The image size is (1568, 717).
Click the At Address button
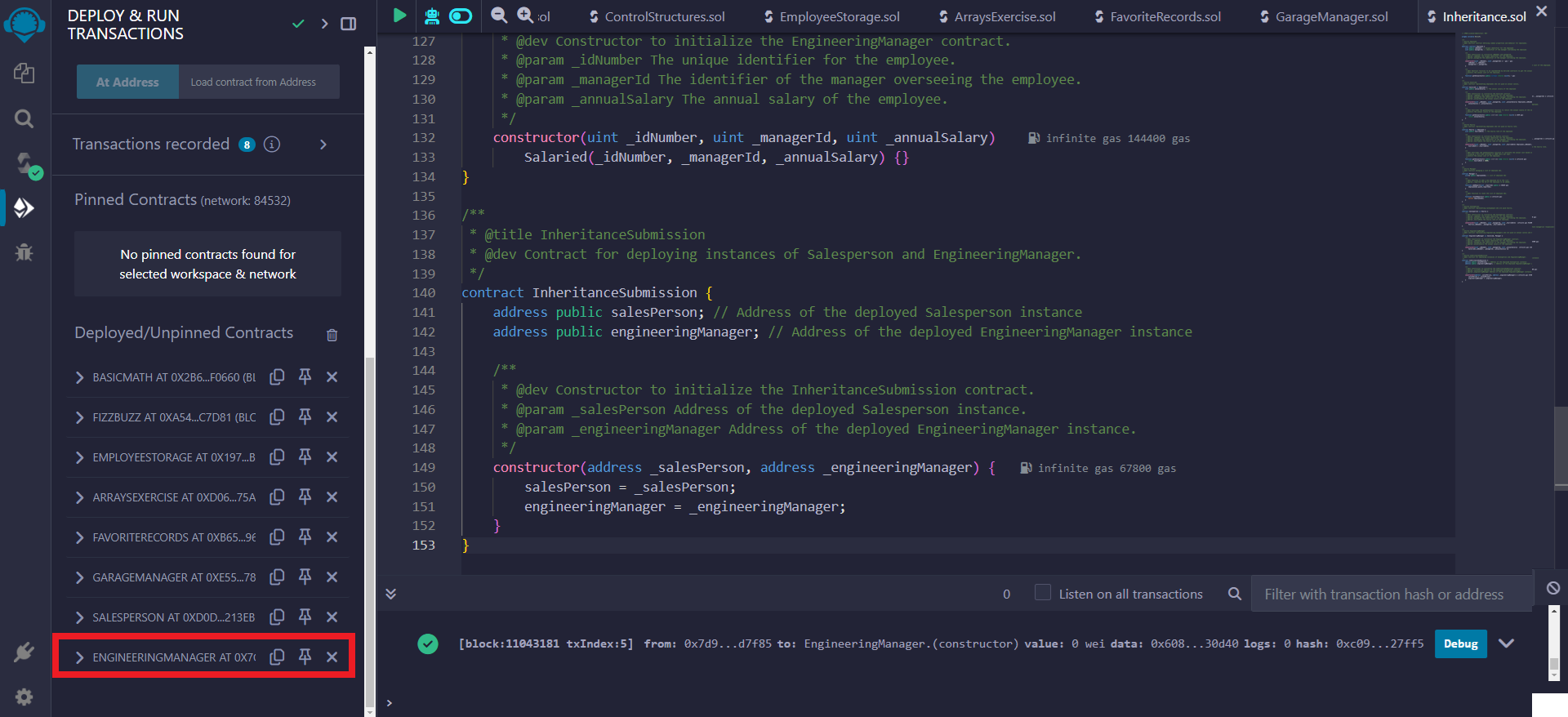(127, 82)
